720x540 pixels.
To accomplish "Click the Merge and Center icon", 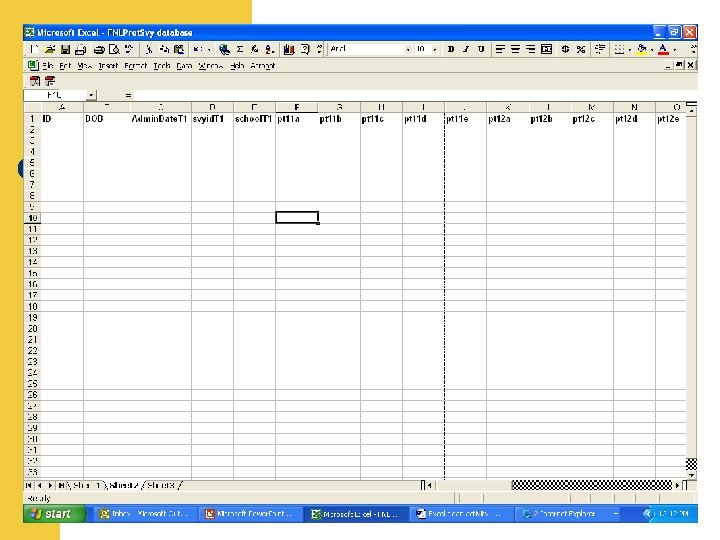I will (x=546, y=49).
